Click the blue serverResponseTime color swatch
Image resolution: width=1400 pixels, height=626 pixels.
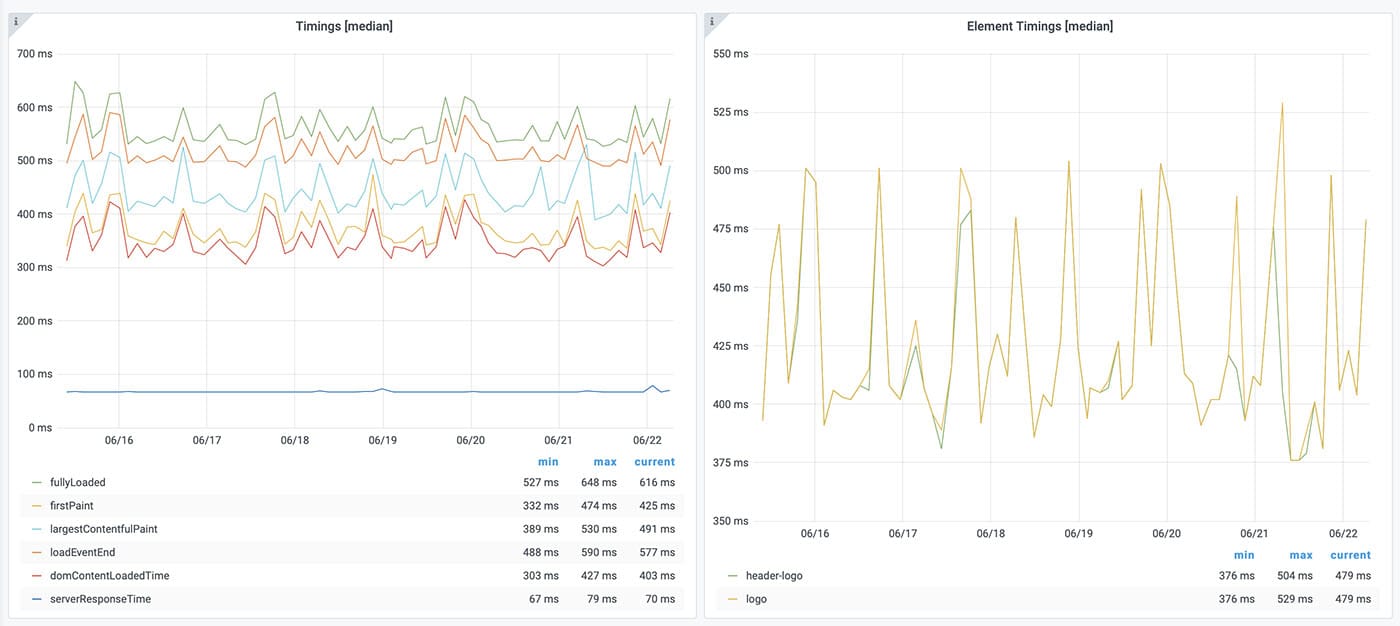pyautogui.click(x=37, y=599)
